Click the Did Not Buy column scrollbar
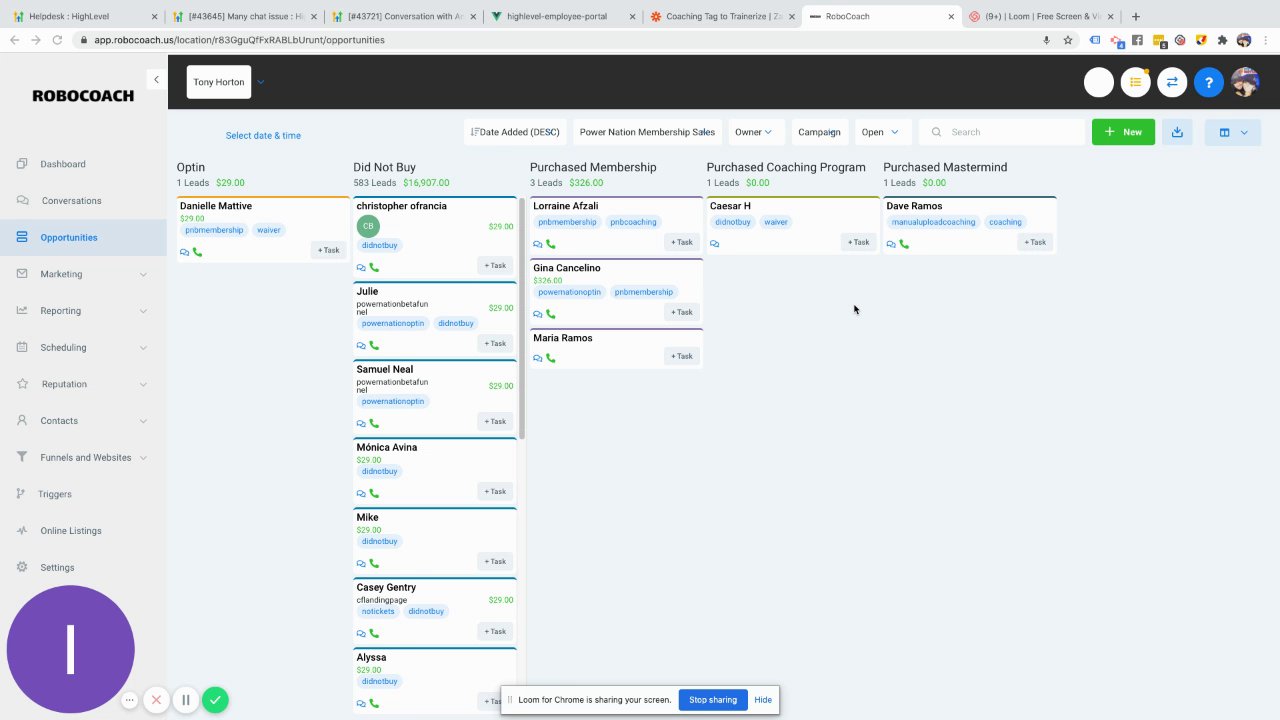 [522, 318]
